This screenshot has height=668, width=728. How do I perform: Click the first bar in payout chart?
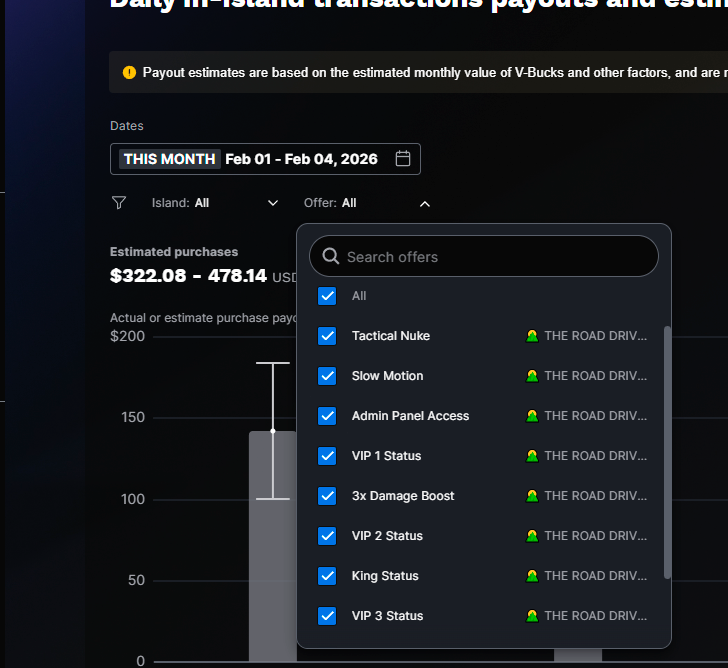[273, 546]
